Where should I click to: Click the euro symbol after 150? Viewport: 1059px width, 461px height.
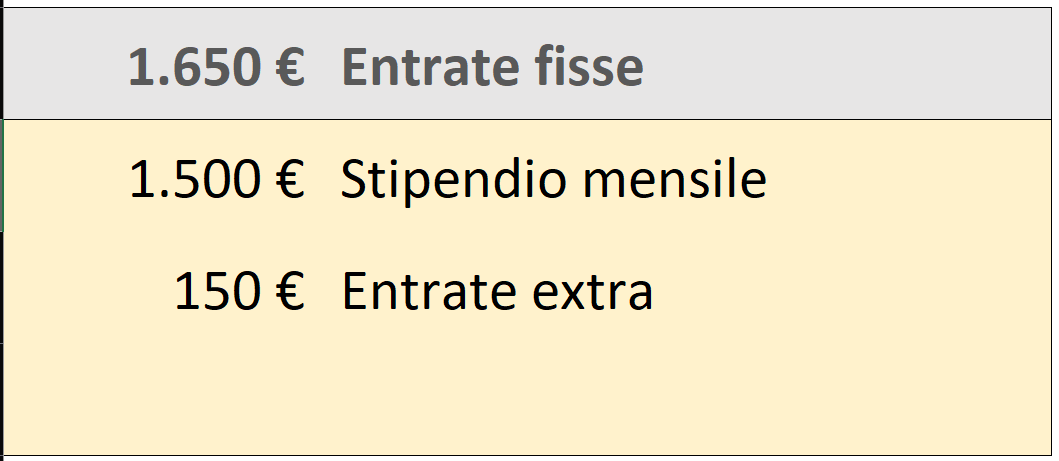click(290, 292)
